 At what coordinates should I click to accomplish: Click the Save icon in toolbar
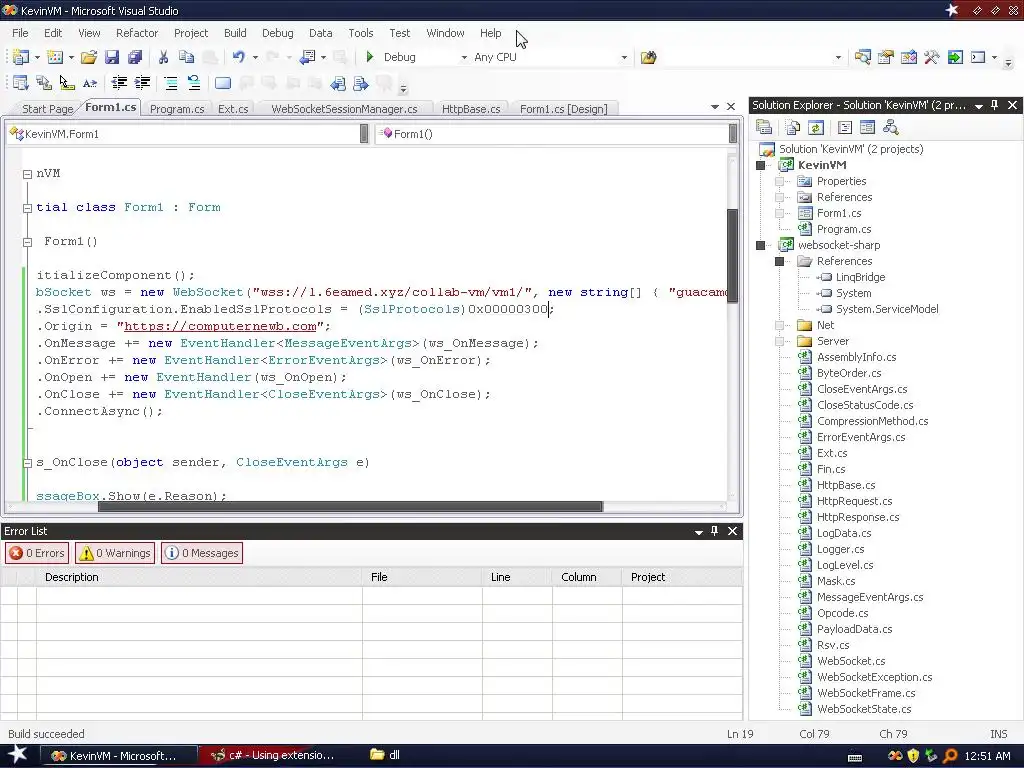point(112,57)
